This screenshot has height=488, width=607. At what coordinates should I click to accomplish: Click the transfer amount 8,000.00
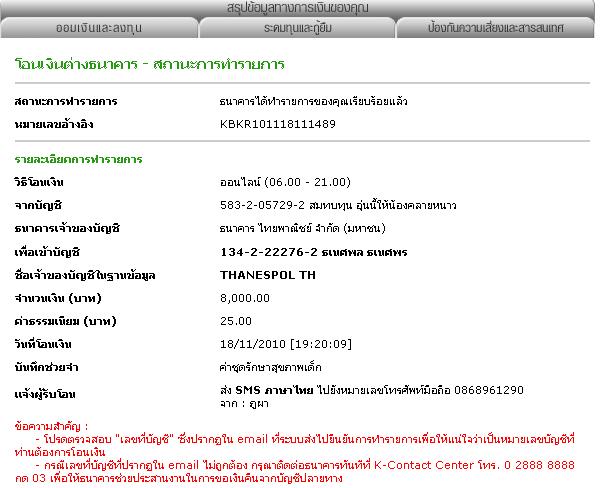click(244, 297)
